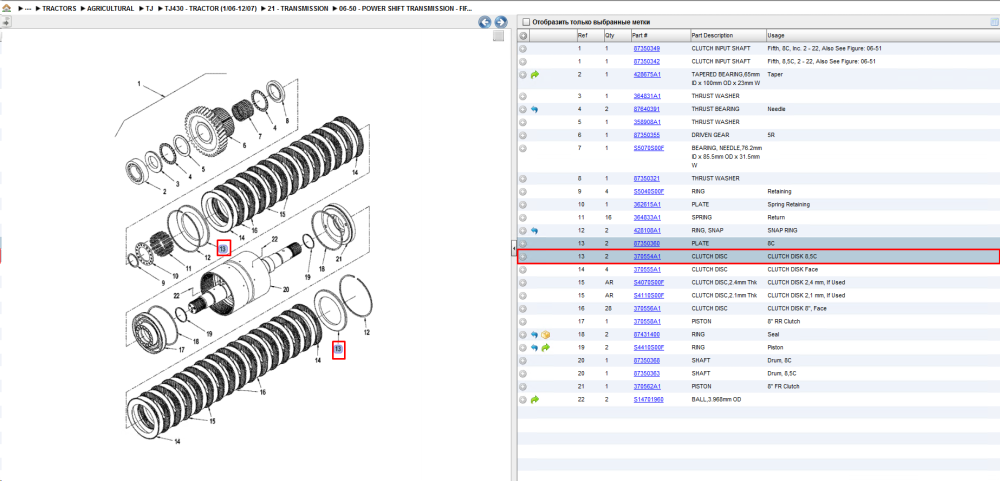1000x481 pixels.
Task: Click the previous figure blue arrow button
Action: tap(485, 22)
